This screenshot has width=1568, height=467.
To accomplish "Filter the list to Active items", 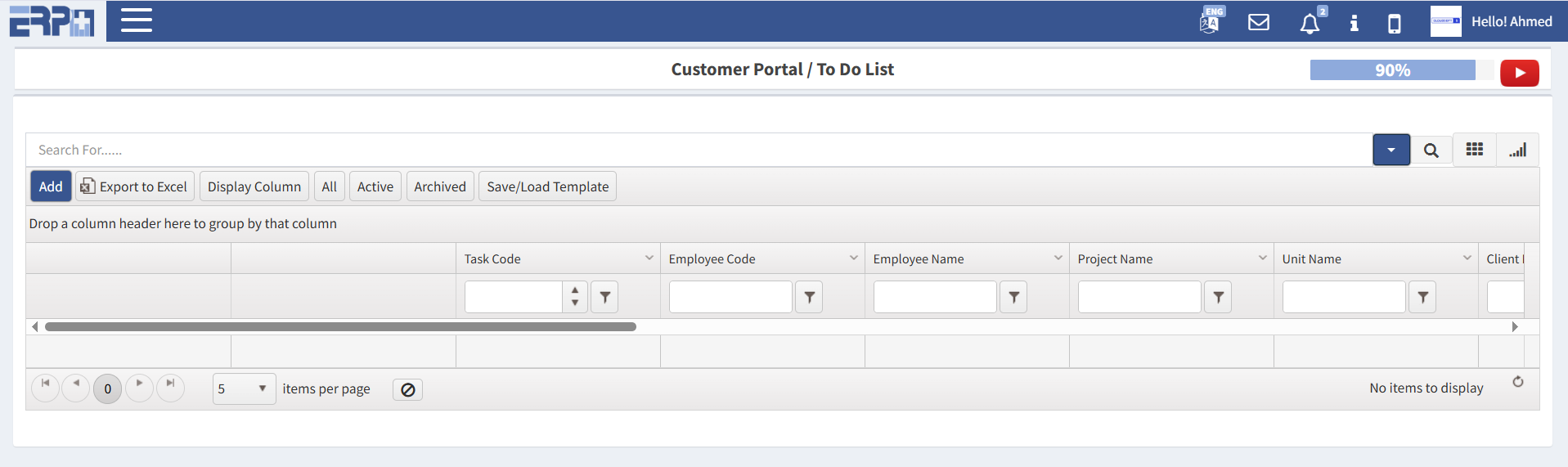I will (375, 186).
